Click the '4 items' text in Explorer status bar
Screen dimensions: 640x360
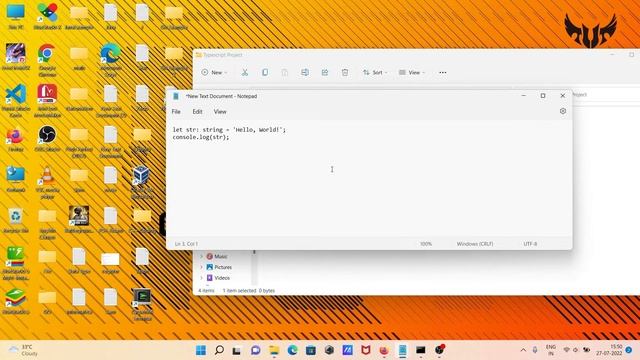206,291
